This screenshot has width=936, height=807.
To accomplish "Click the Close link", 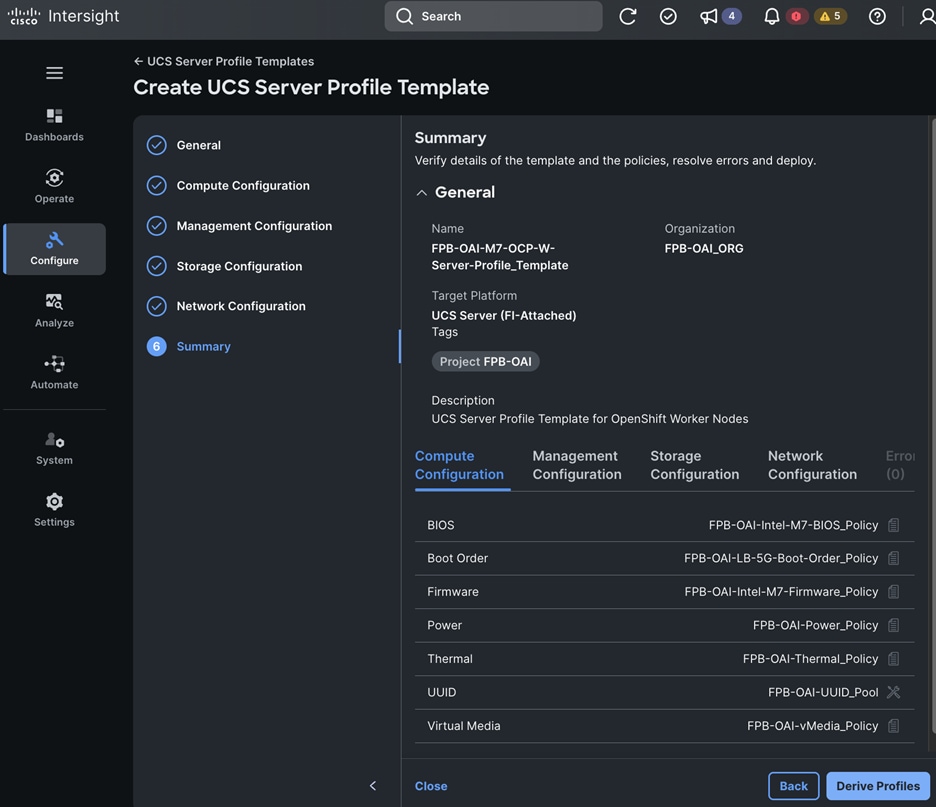I will 431,786.
